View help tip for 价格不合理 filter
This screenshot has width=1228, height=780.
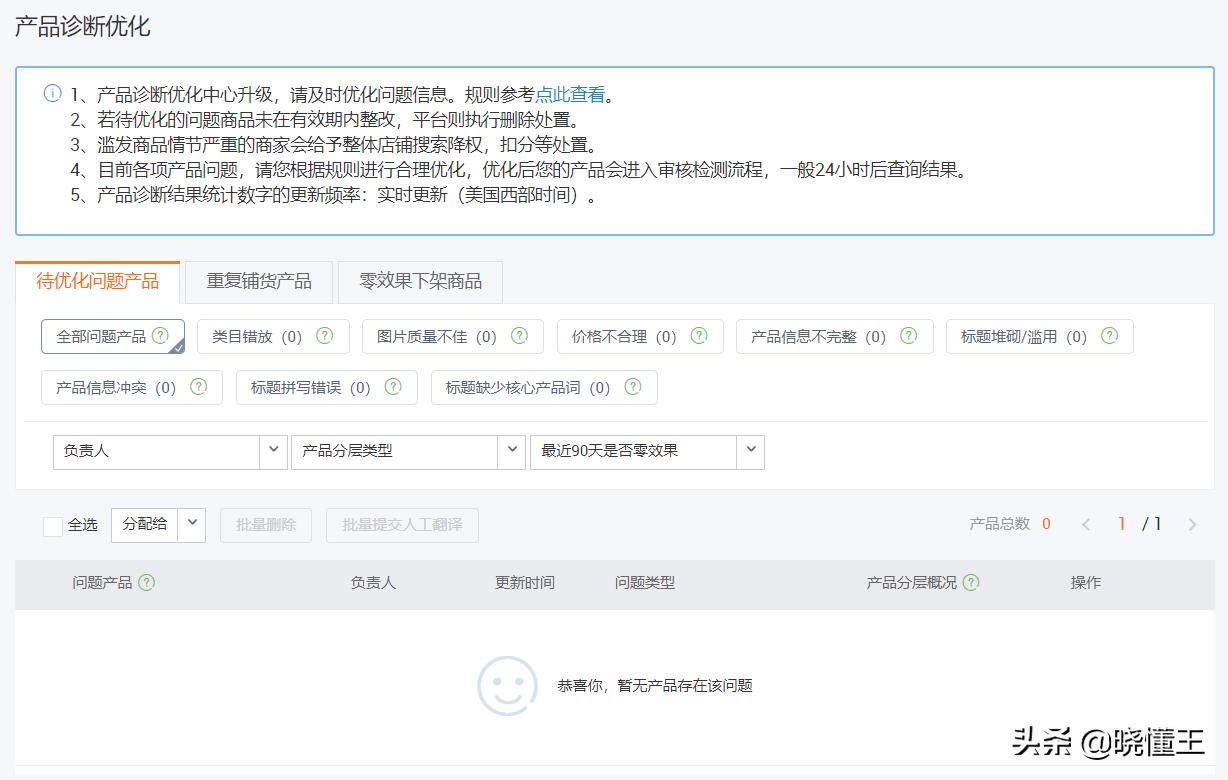click(x=698, y=337)
